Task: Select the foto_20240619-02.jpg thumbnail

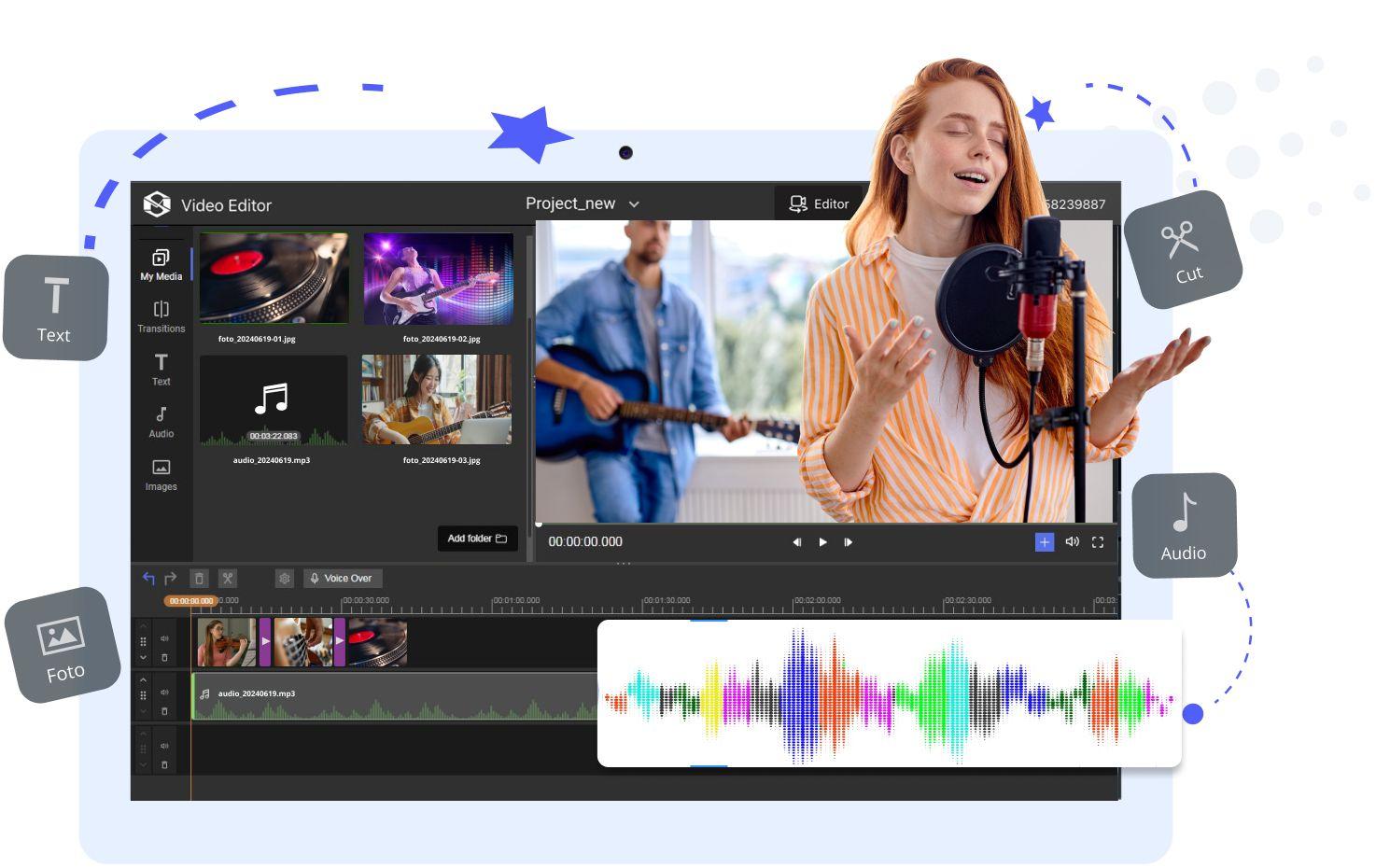Action: coord(438,279)
